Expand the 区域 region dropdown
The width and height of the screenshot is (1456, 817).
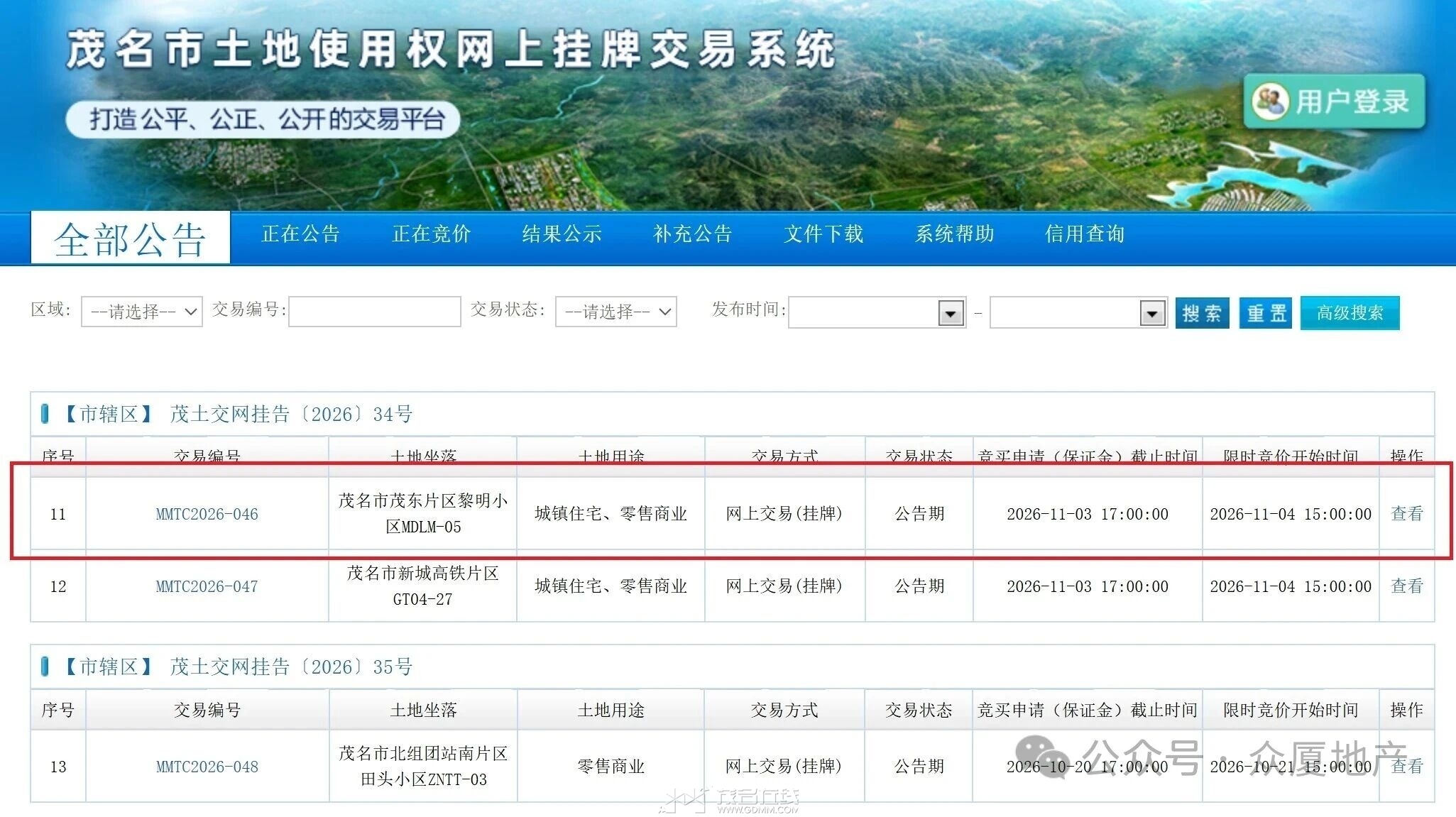point(142,312)
